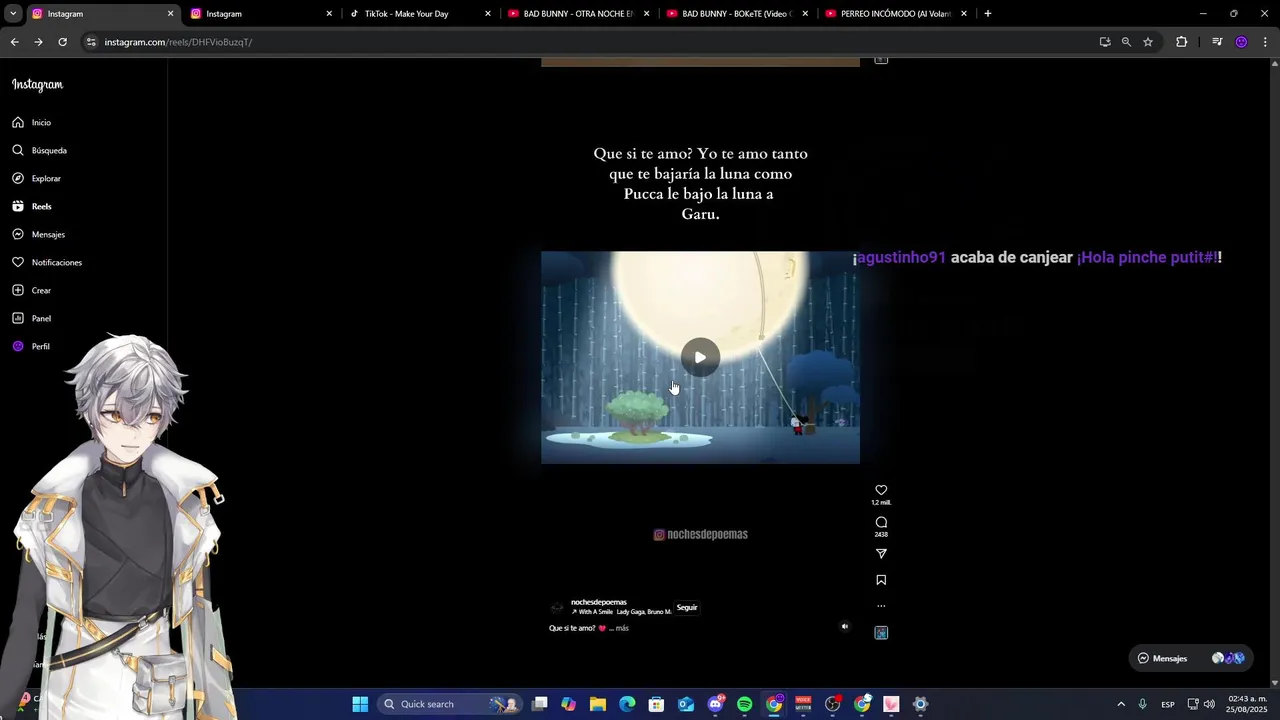
Task: Like the reel with heart icon
Action: coord(881,490)
